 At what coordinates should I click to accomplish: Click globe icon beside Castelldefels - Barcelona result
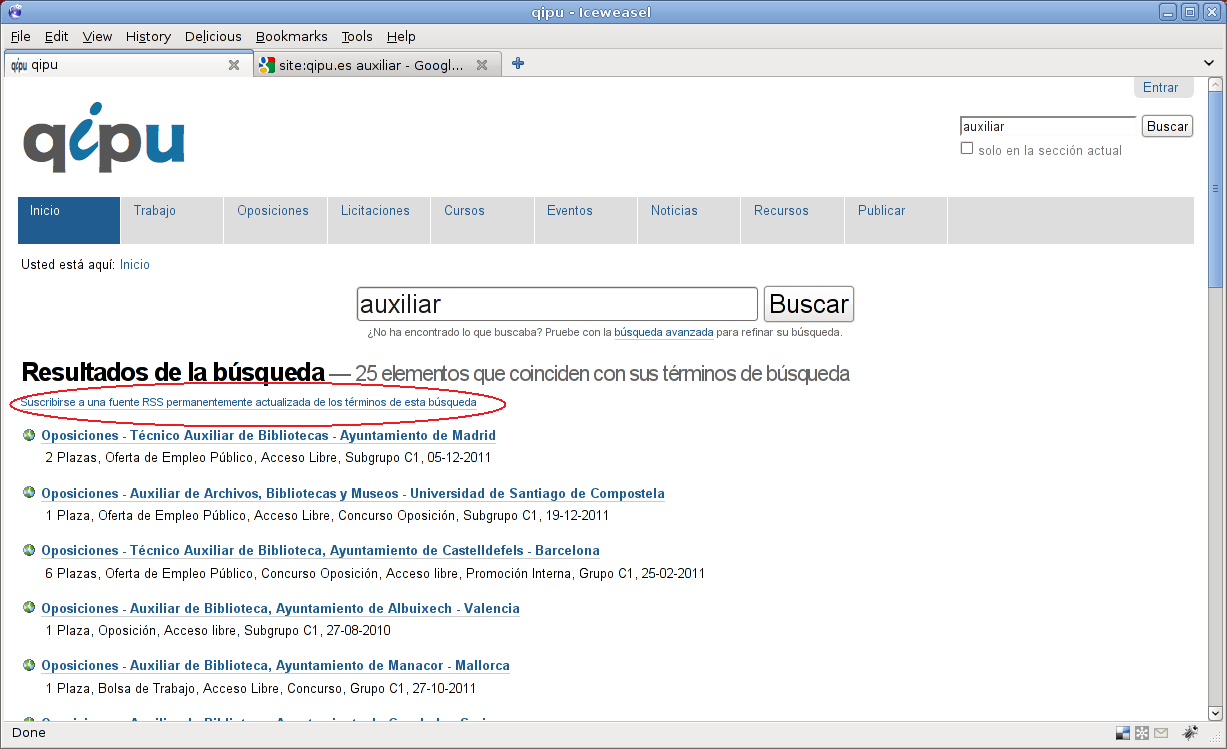coord(29,550)
